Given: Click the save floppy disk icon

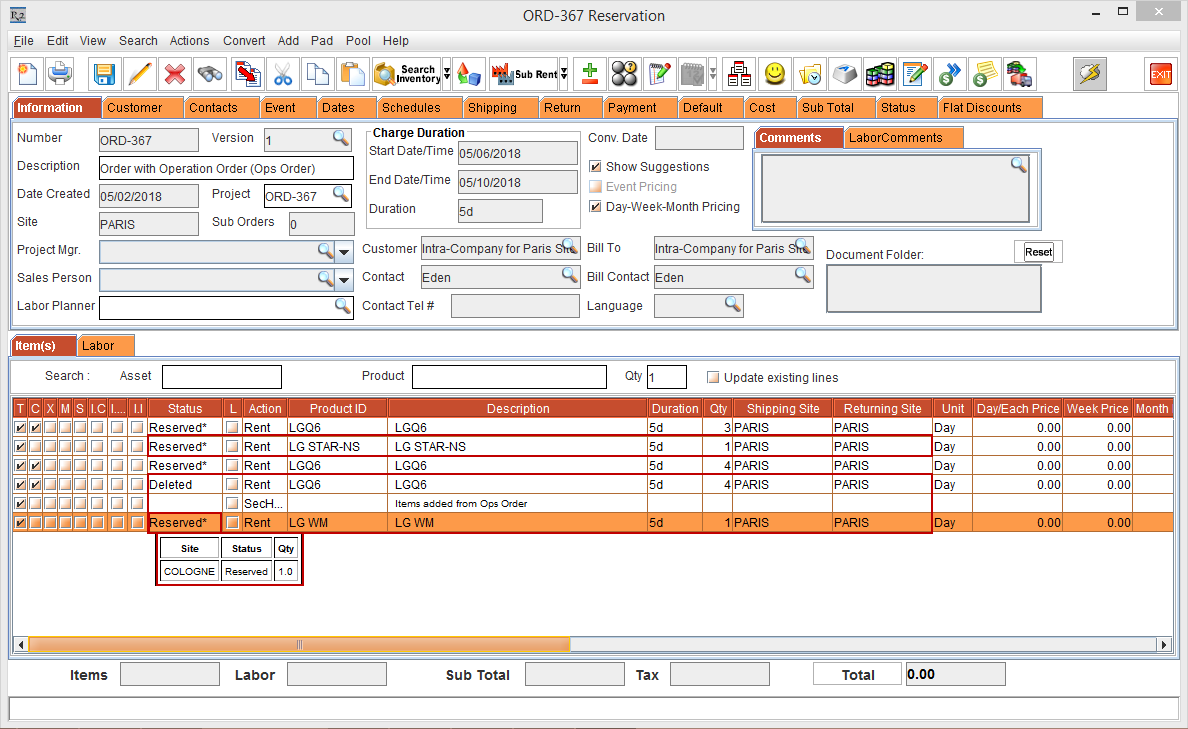Looking at the screenshot, I should tap(104, 74).
